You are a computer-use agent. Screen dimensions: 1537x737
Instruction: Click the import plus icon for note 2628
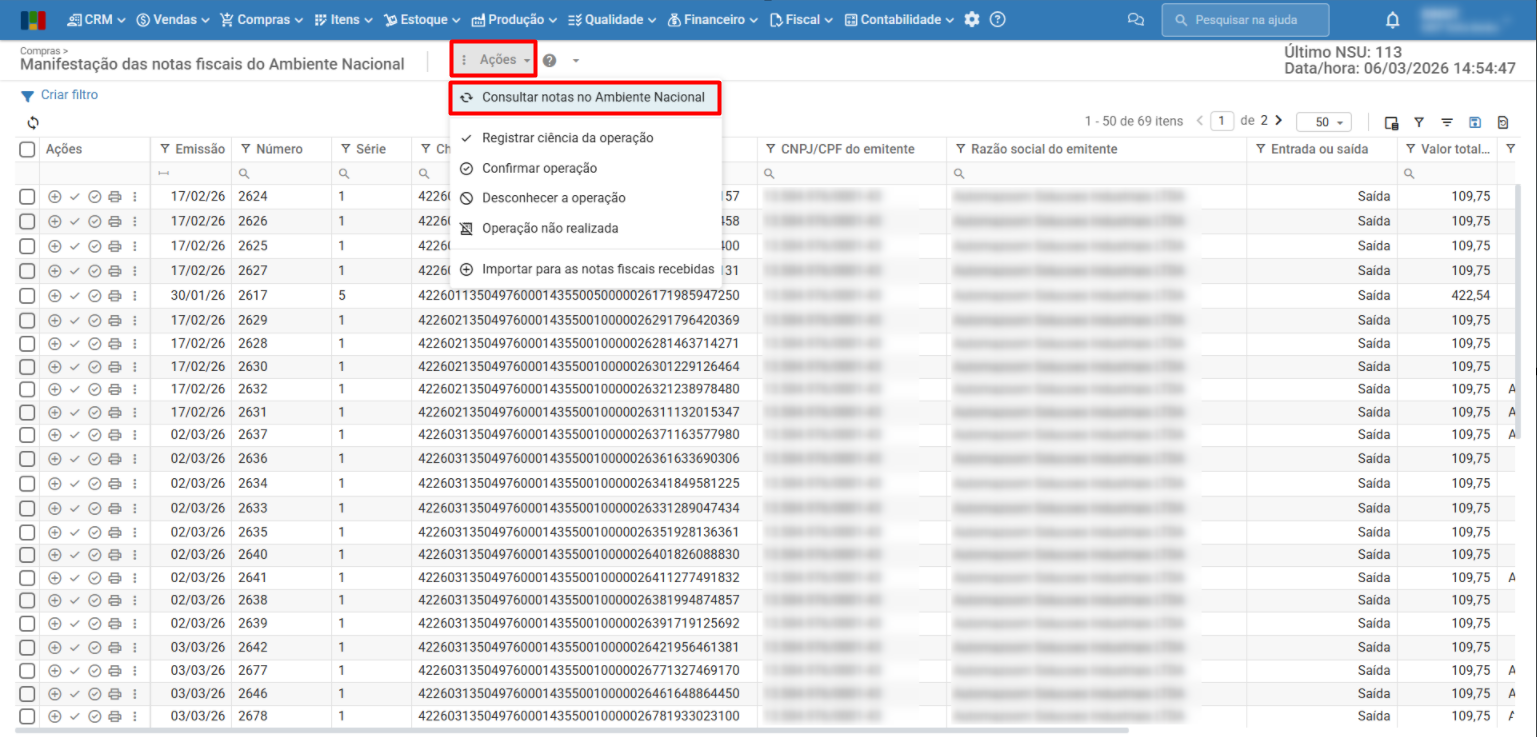(55, 344)
